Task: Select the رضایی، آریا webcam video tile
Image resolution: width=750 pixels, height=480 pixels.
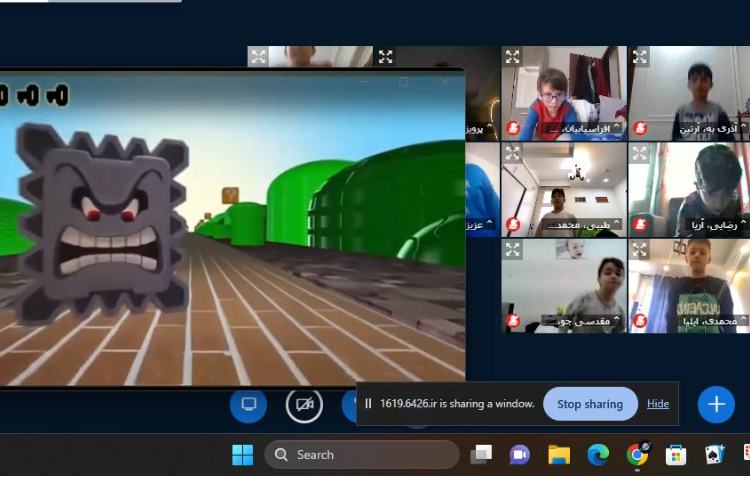Action: pyautogui.click(x=689, y=189)
